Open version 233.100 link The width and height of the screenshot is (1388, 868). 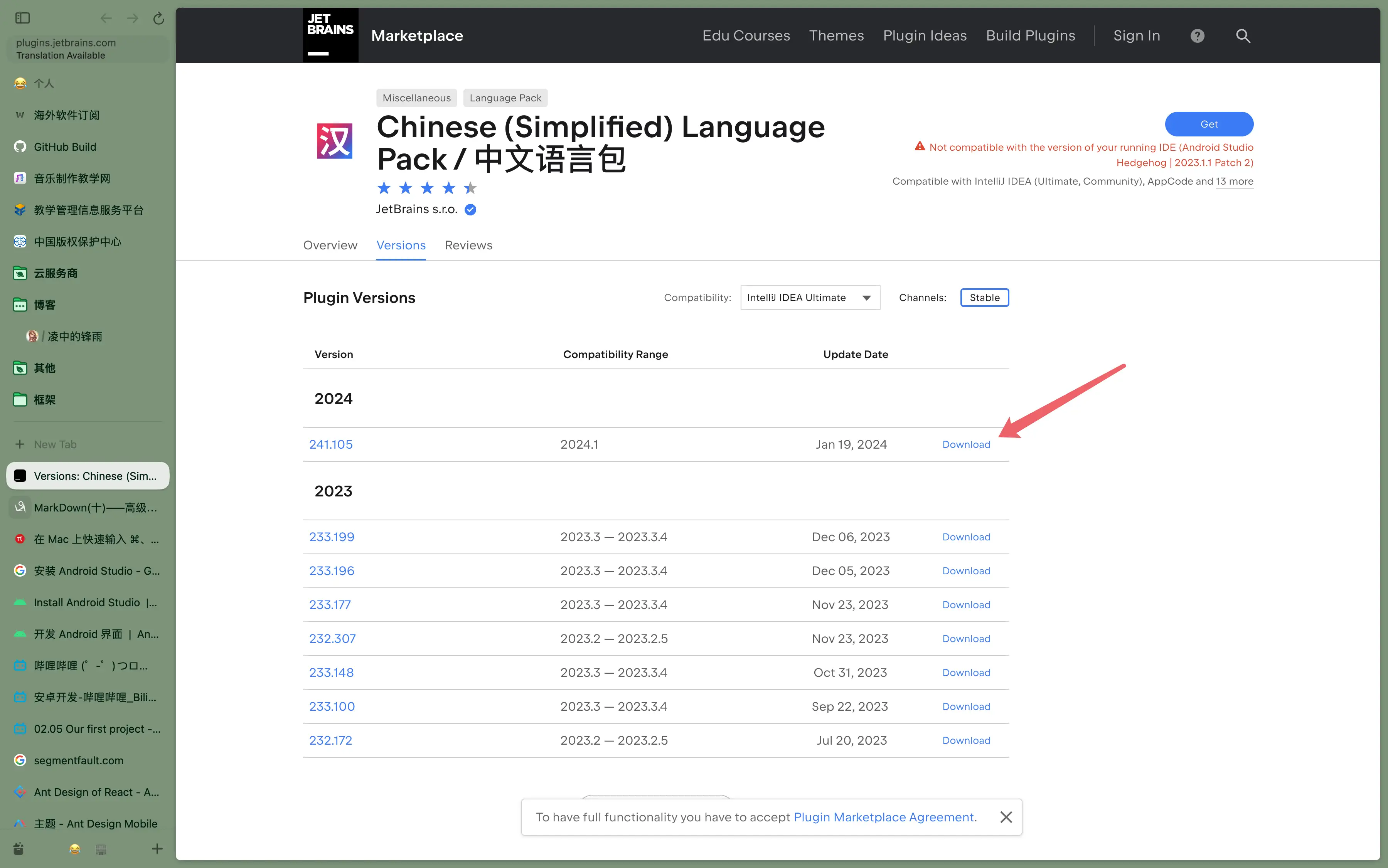(x=332, y=706)
